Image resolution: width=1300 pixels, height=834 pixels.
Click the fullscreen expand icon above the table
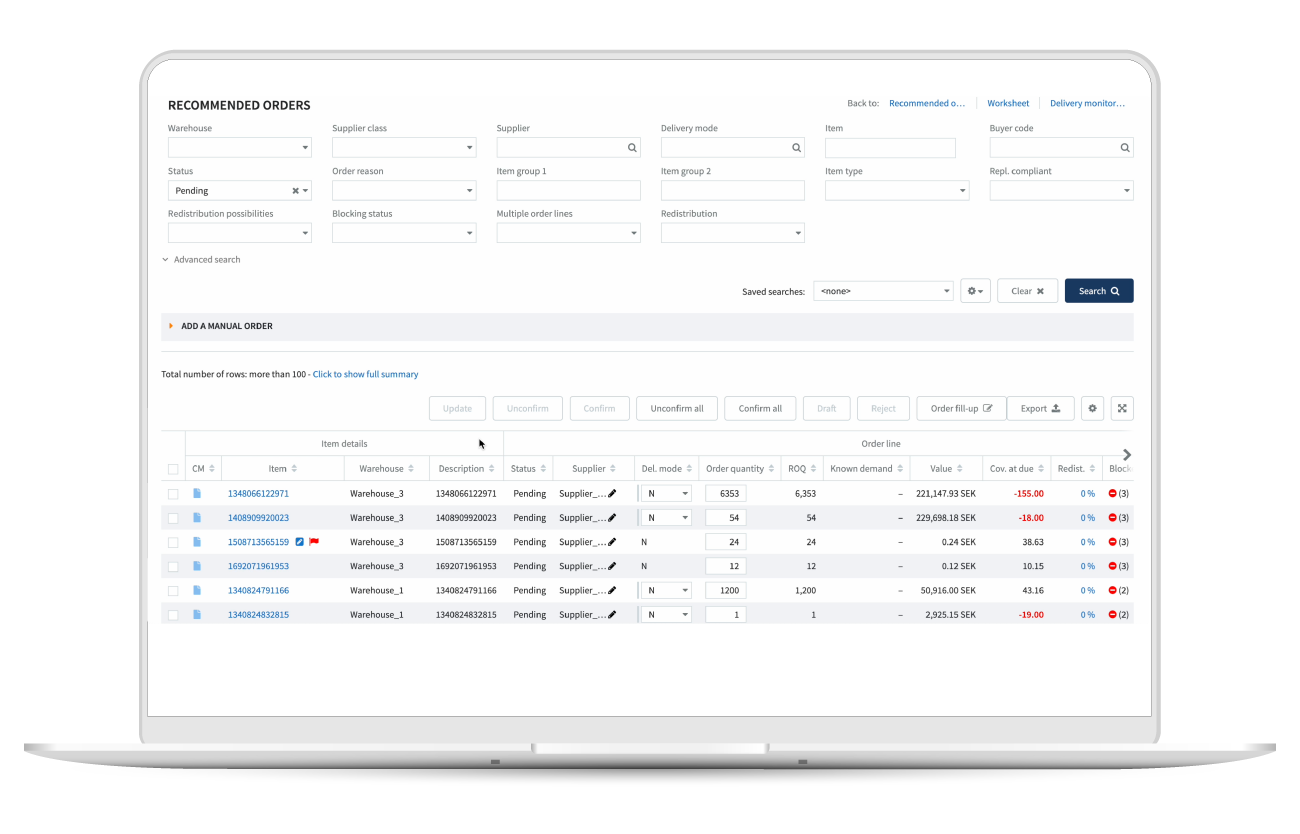1122,408
